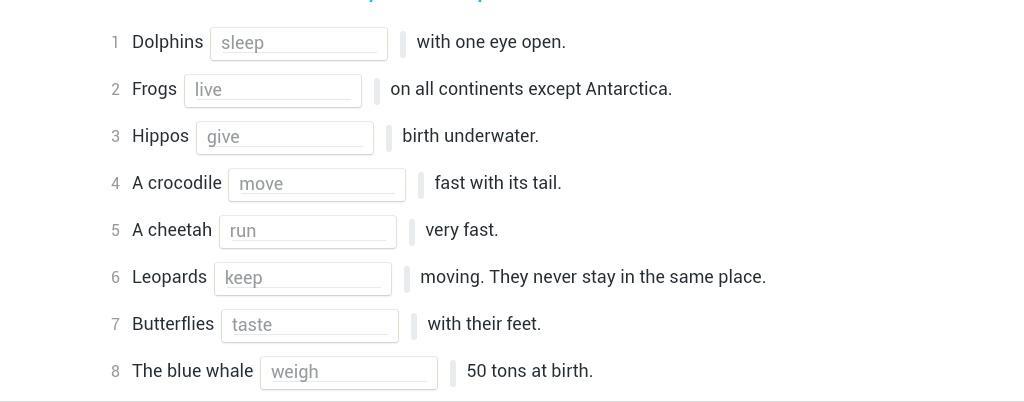Click the 'taste' blank after Butterflies
This screenshot has height=402, width=1024.
click(x=309, y=325)
